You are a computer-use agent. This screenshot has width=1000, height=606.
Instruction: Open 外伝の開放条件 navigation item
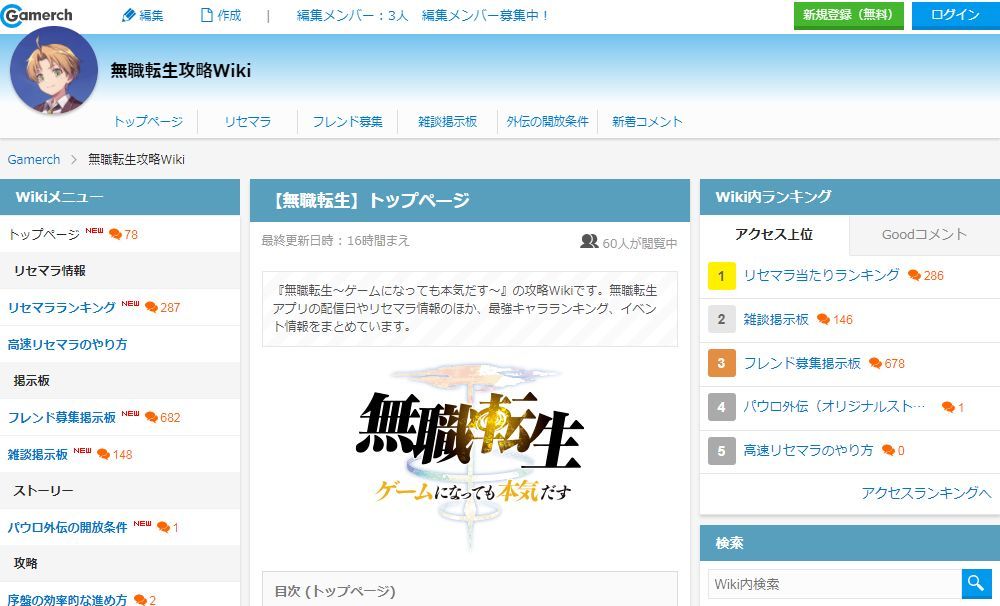pos(547,121)
